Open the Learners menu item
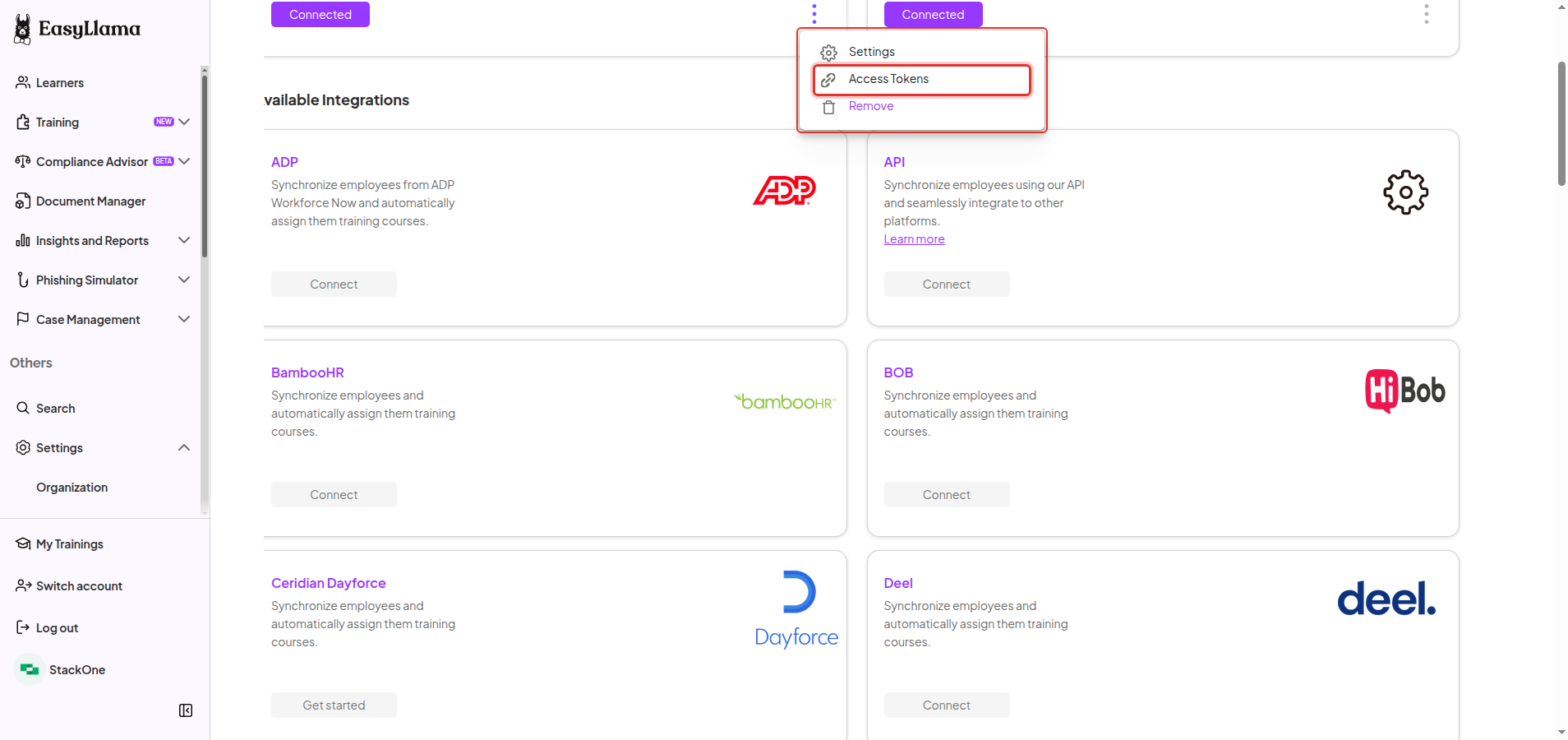The width and height of the screenshot is (1568, 740). pos(59,82)
